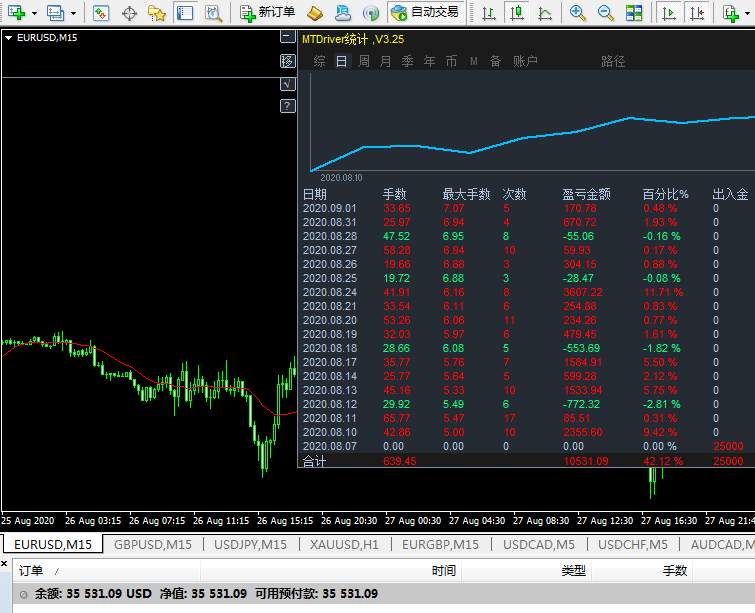Image resolution: width=755 pixels, height=613 pixels.
Task: Select the EURUSD,M15 chart tab
Action: point(53,545)
